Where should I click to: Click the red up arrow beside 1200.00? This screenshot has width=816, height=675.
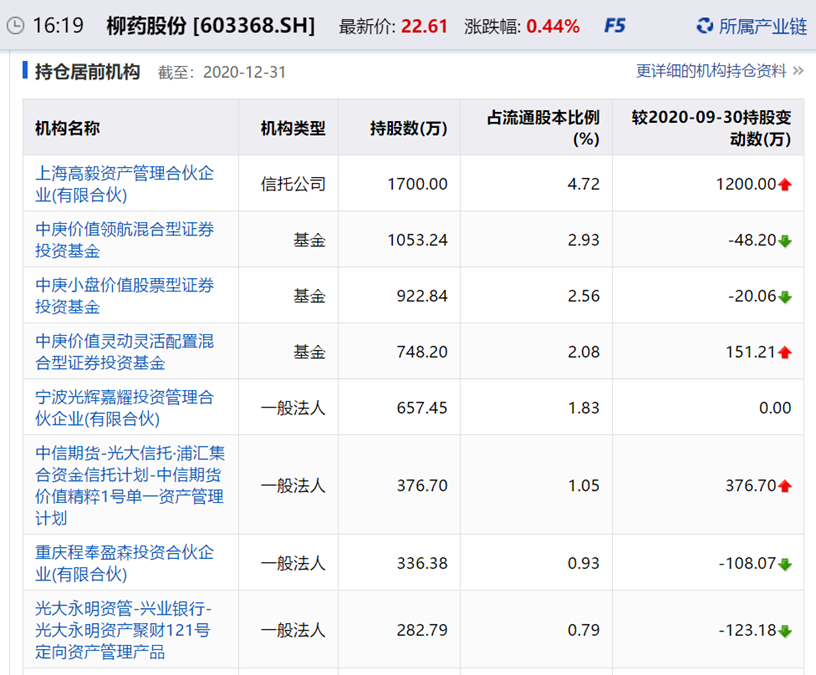tap(785, 184)
